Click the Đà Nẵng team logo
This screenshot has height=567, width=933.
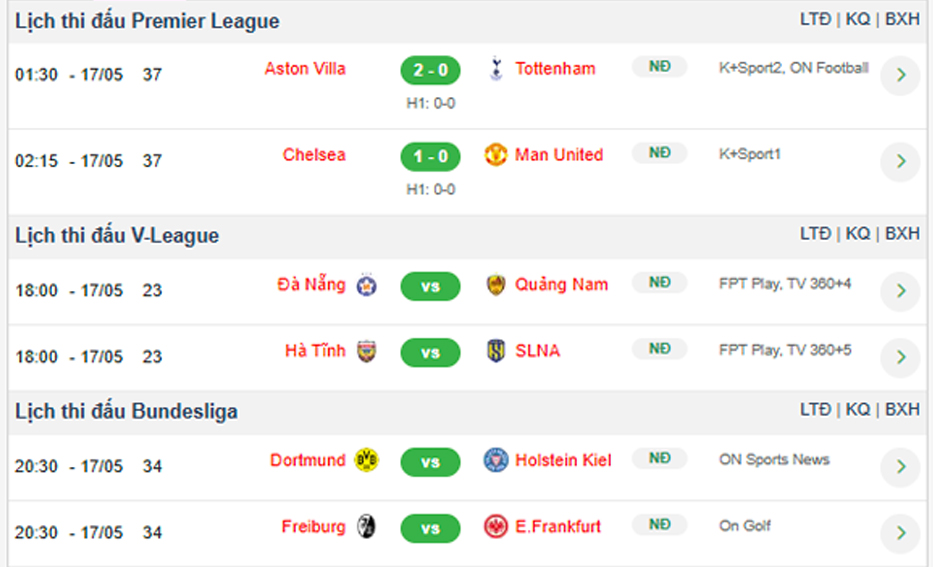pos(367,286)
